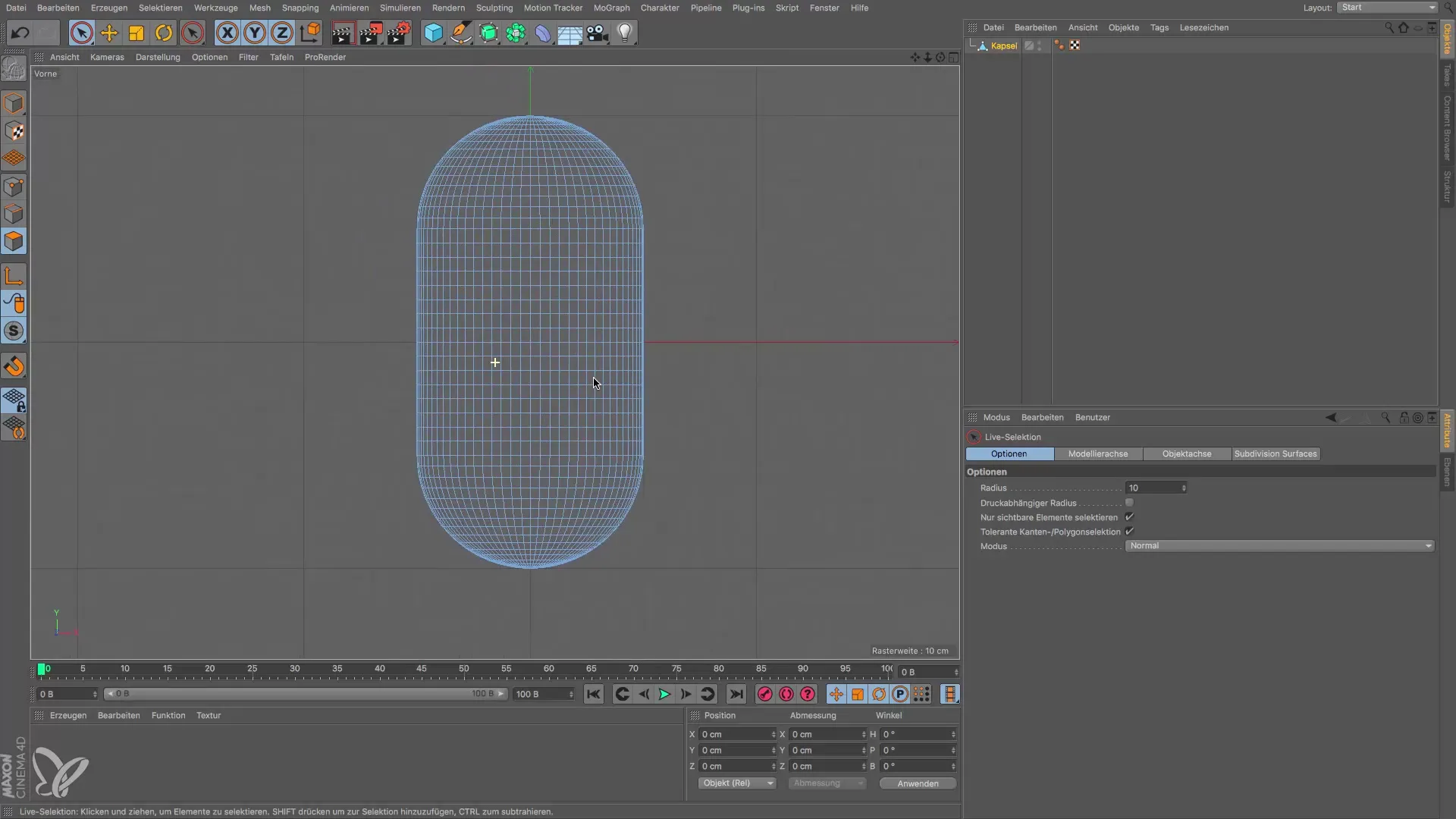Select the Optionen tab
This screenshot has width=1456, height=819.
1009,453
